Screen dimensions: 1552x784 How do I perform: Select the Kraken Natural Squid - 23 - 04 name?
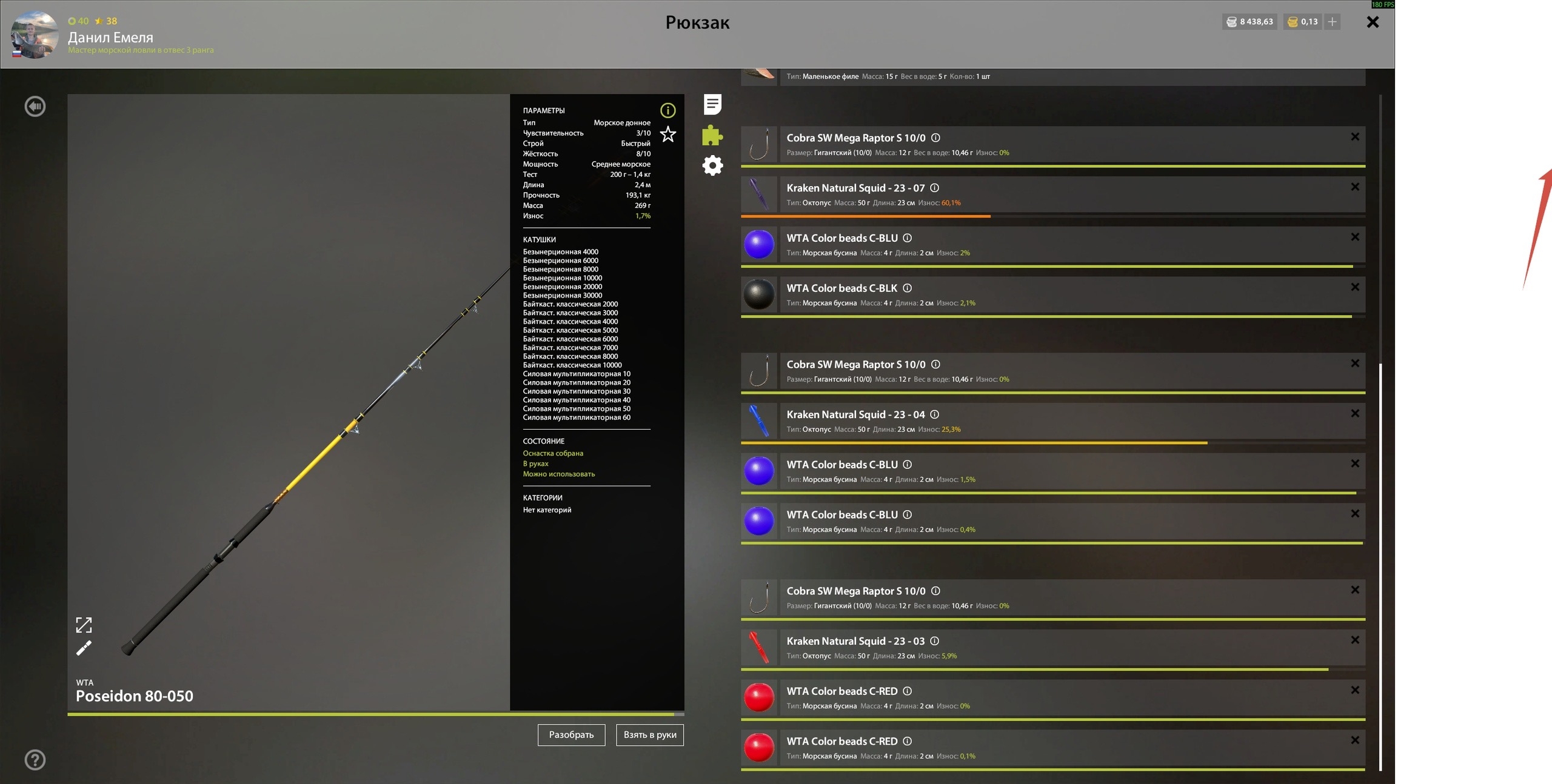click(x=855, y=414)
